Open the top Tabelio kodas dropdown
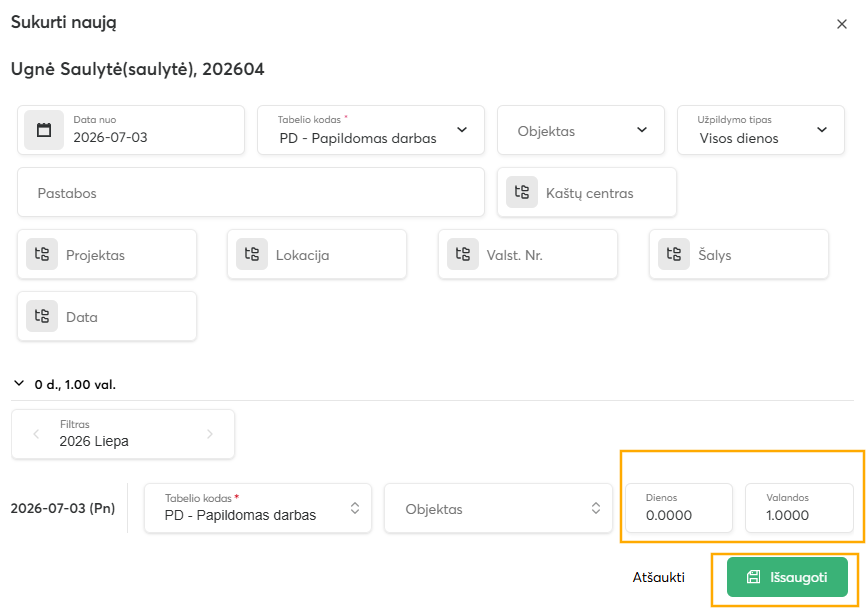The width and height of the screenshot is (866, 608). (x=371, y=130)
